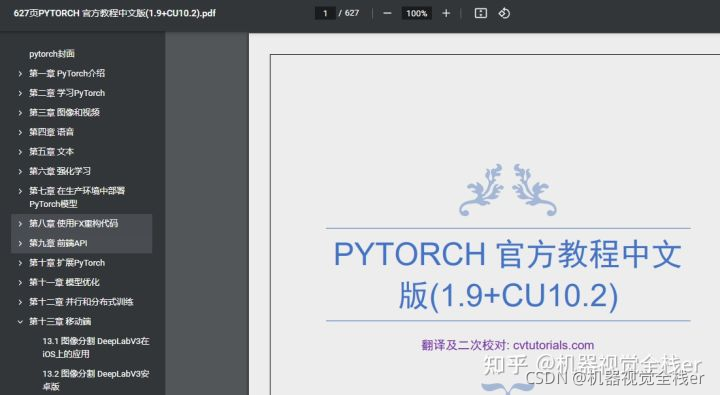Open the 第十二章 并行和分布式训练 outline entry

click(81, 302)
